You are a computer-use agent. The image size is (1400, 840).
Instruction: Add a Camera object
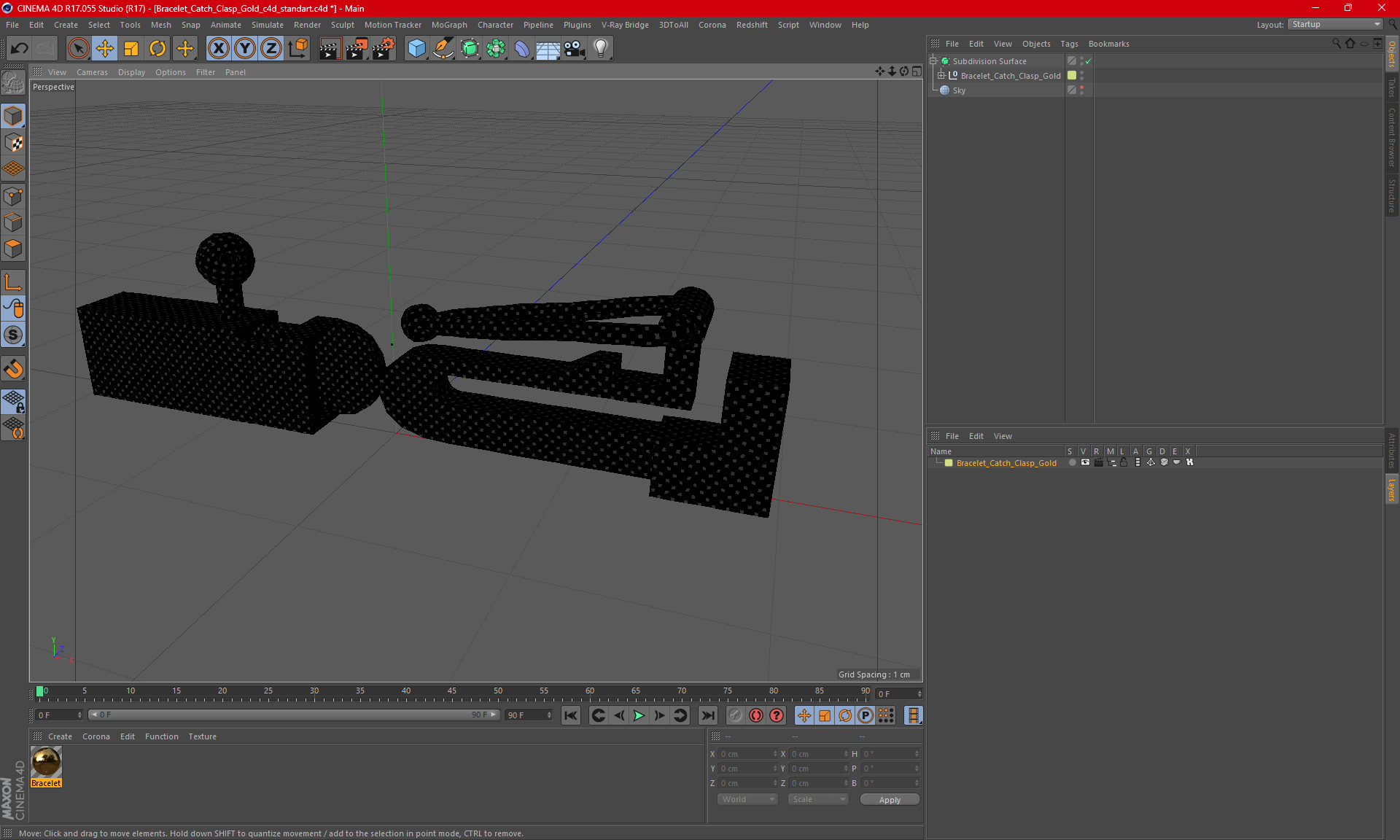pos(575,49)
